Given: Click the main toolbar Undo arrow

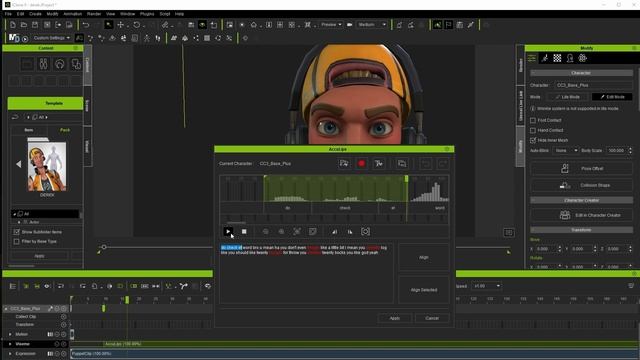Looking at the screenshot, I should pyautogui.click(x=86, y=25).
